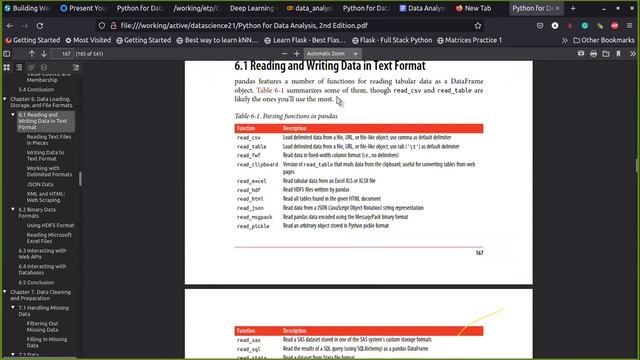Click the page number field showing 167
This screenshot has width=640, height=360.
click(x=63, y=53)
